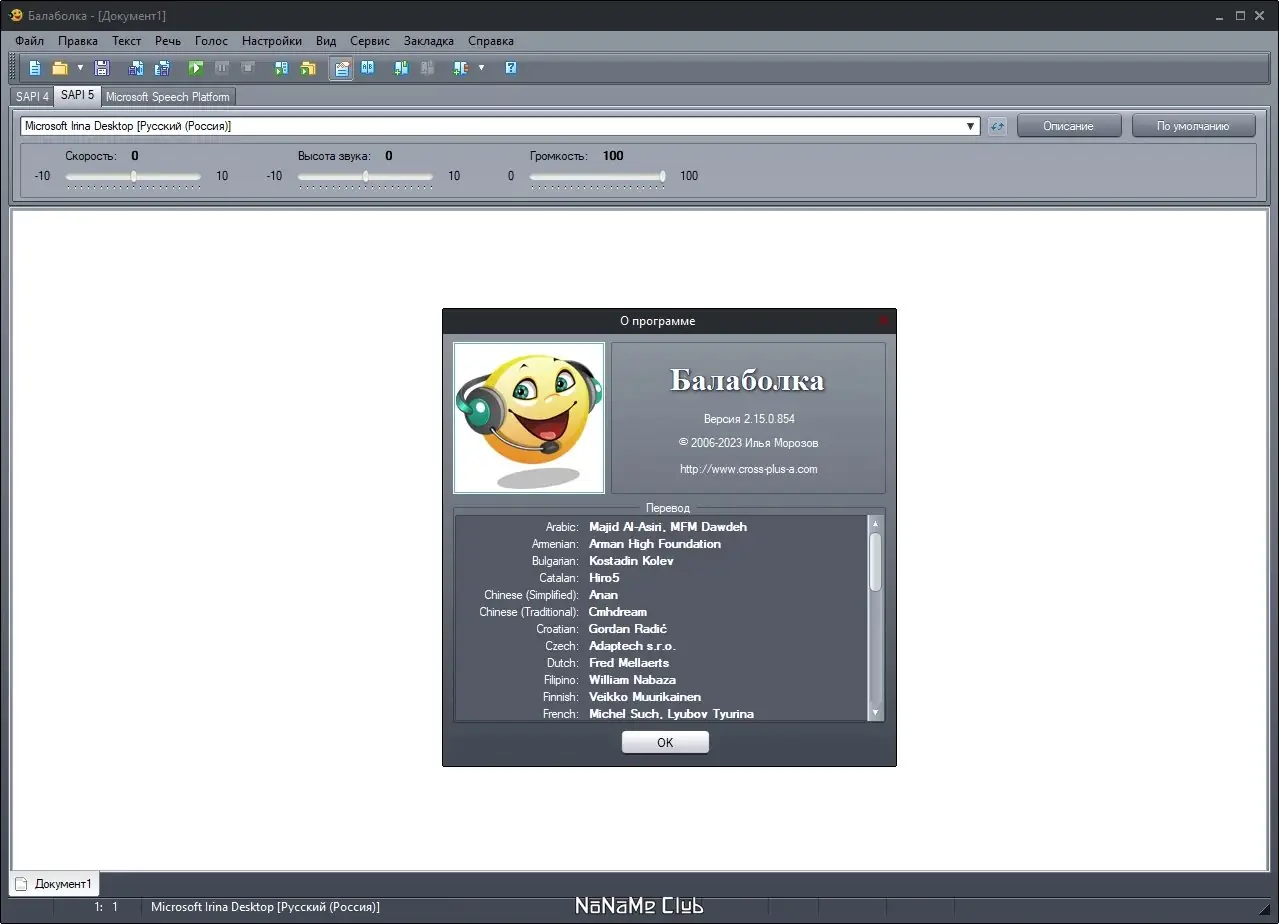1279x924 pixels.
Task: Click the insert bookmark icon with green plus
Action: [401, 68]
